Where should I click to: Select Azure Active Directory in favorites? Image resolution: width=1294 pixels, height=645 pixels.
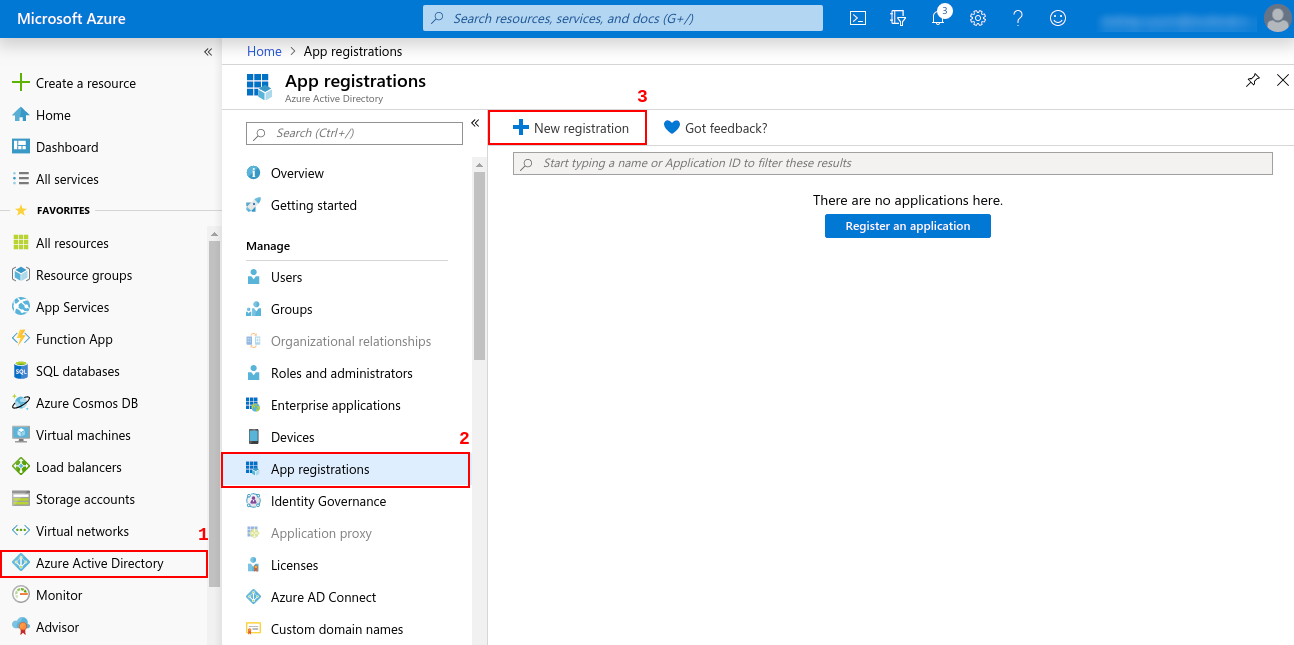(100, 563)
